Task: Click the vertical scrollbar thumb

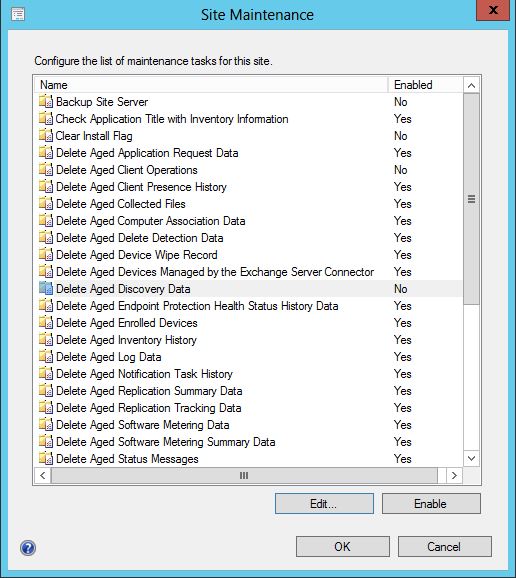Action: click(x=471, y=199)
